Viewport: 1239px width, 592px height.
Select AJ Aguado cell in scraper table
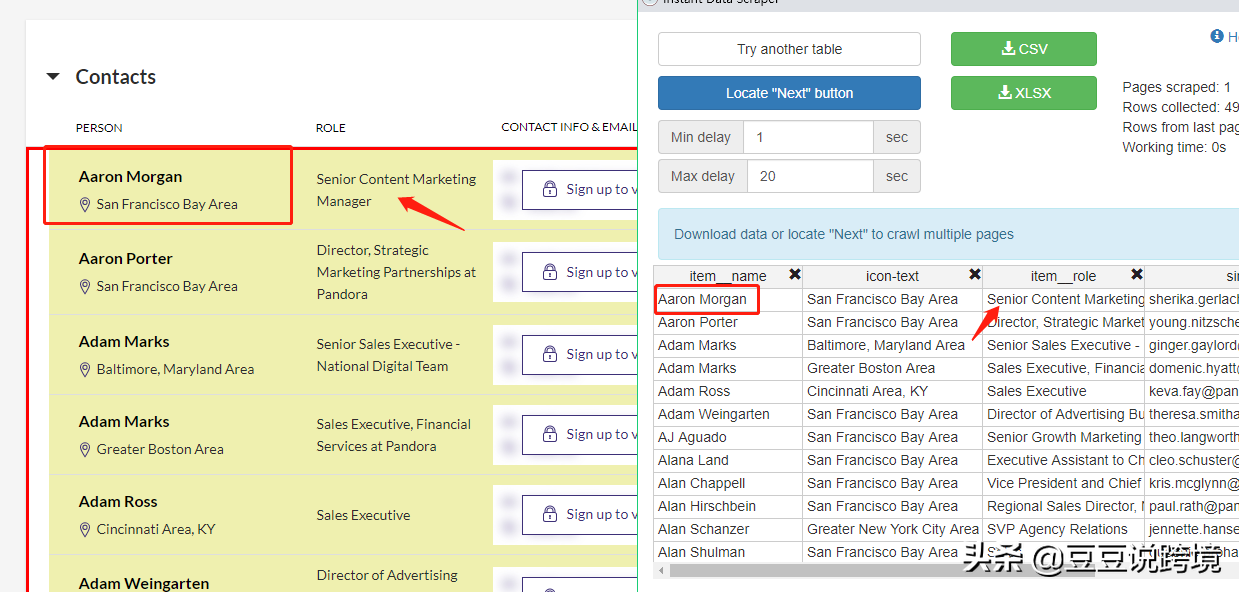[728, 437]
